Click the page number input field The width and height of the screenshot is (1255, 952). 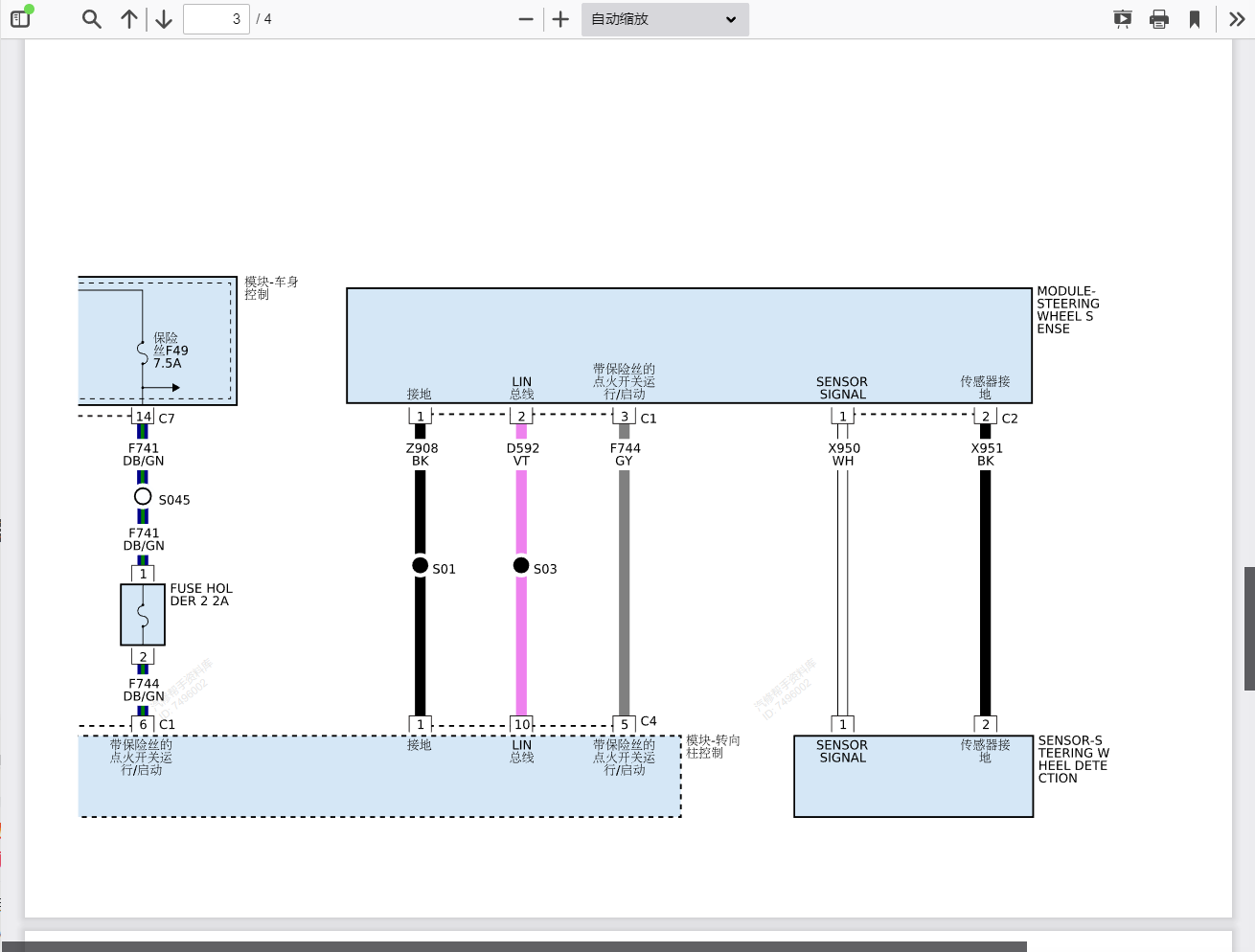[216, 19]
